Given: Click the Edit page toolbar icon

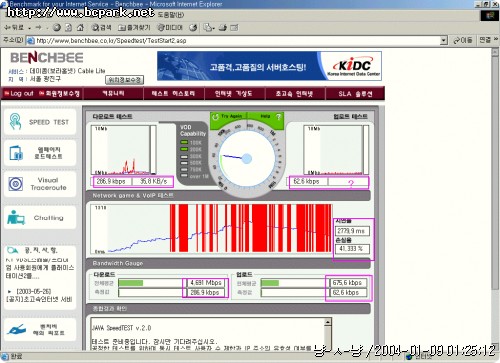Looking at the screenshot, I should [234, 28].
